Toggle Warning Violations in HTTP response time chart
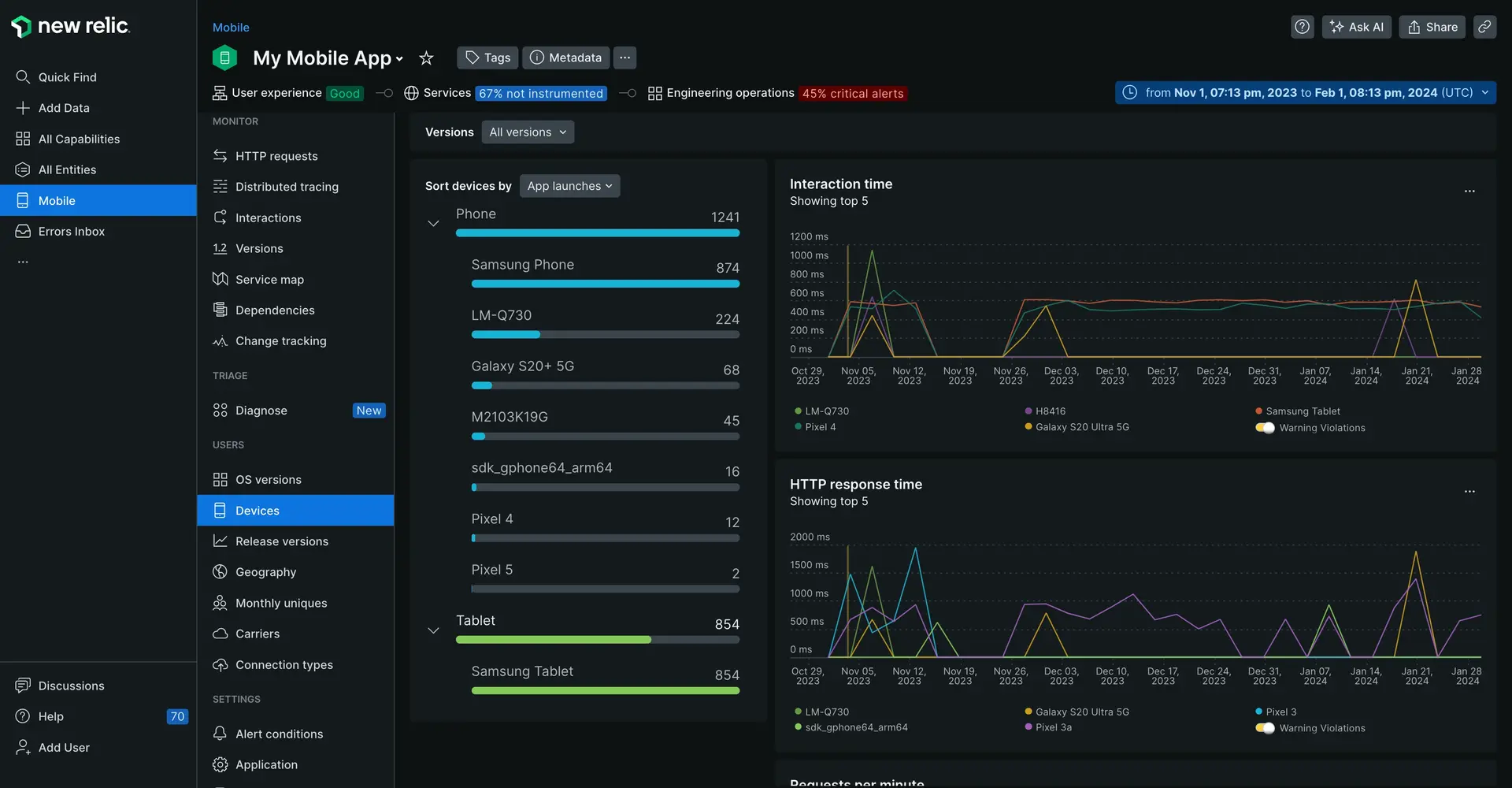 point(1265,728)
